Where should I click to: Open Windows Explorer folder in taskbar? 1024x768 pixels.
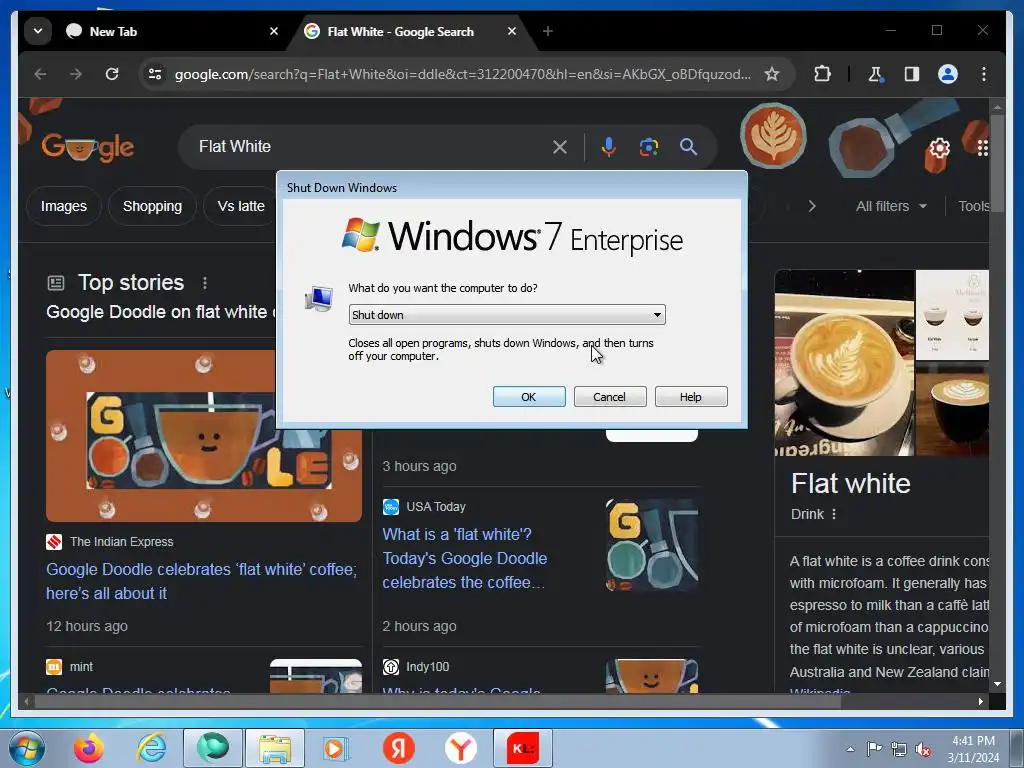point(275,748)
